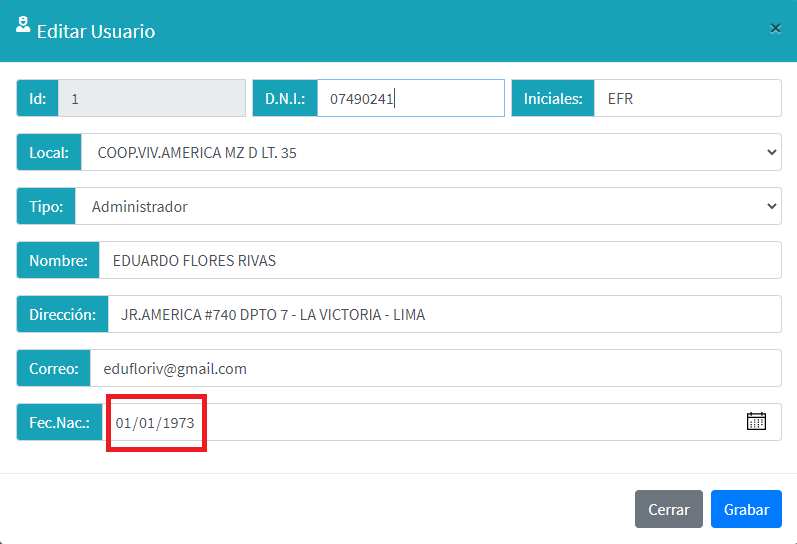Click the Editar Usuario title text
This screenshot has height=544, width=797.
96,31
